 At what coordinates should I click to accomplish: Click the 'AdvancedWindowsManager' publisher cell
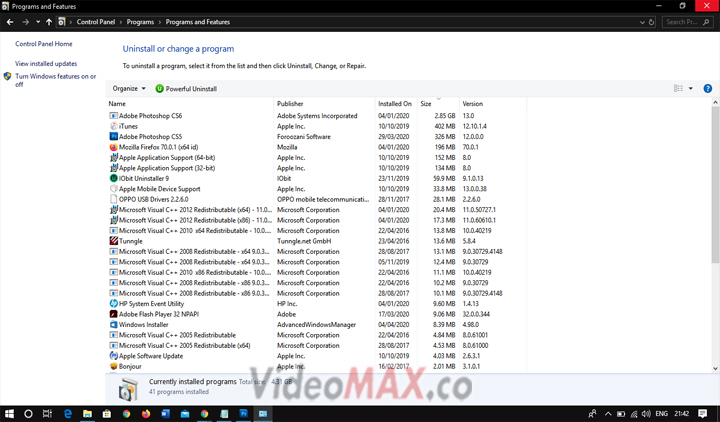[x=316, y=325]
